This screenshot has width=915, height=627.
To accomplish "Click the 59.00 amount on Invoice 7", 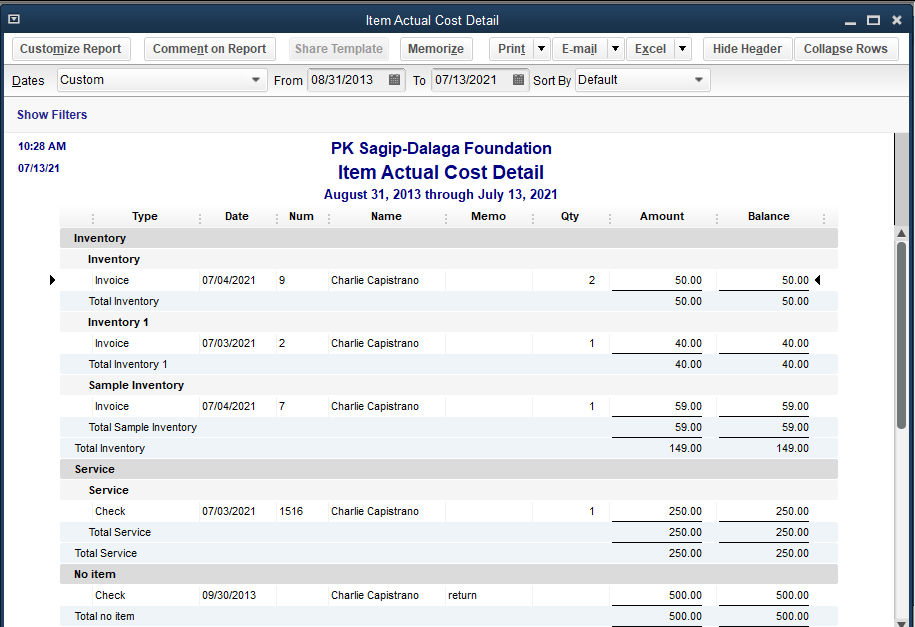I will (x=688, y=406).
